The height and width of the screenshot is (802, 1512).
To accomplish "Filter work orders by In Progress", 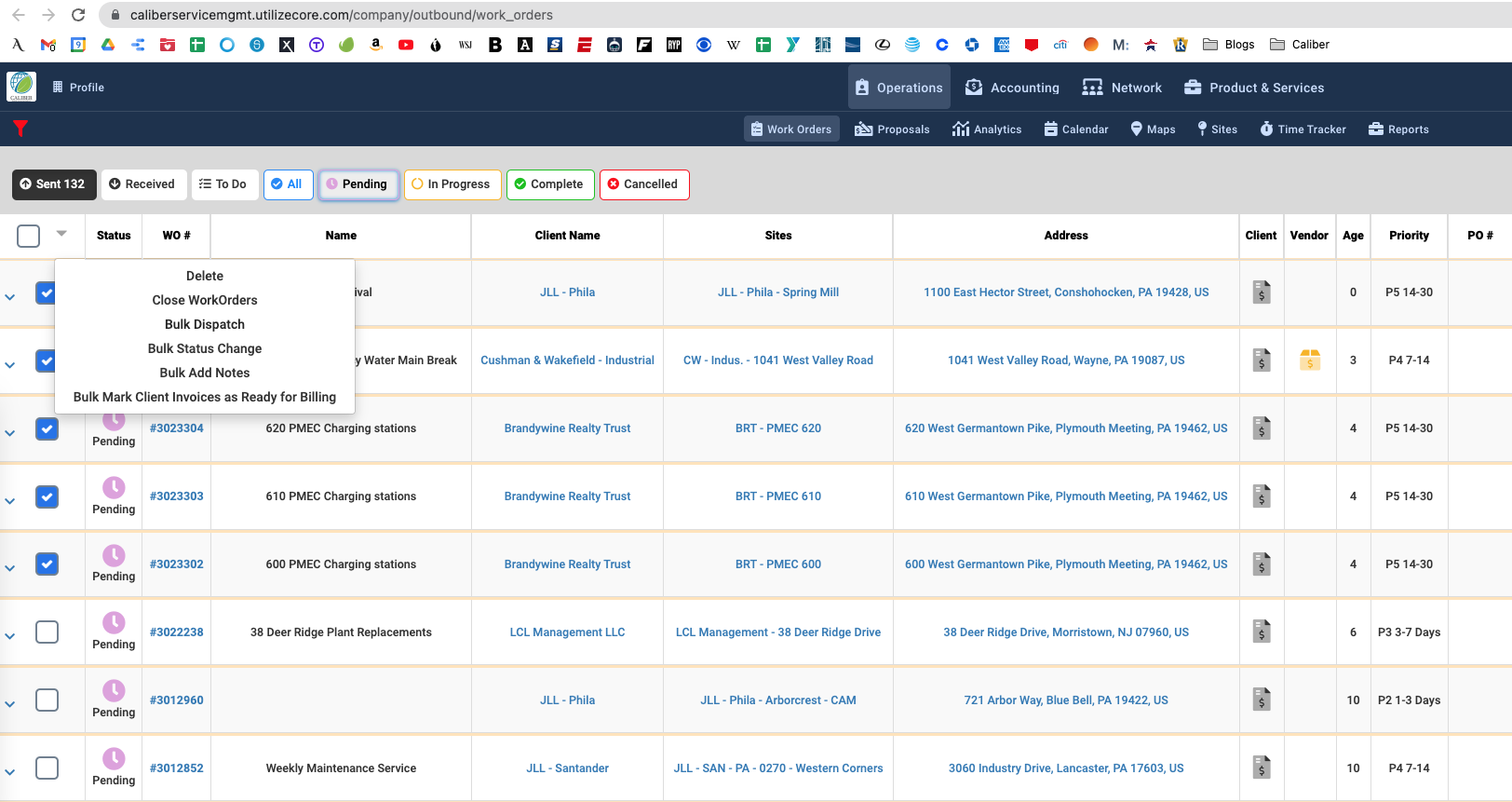I will click(x=452, y=184).
